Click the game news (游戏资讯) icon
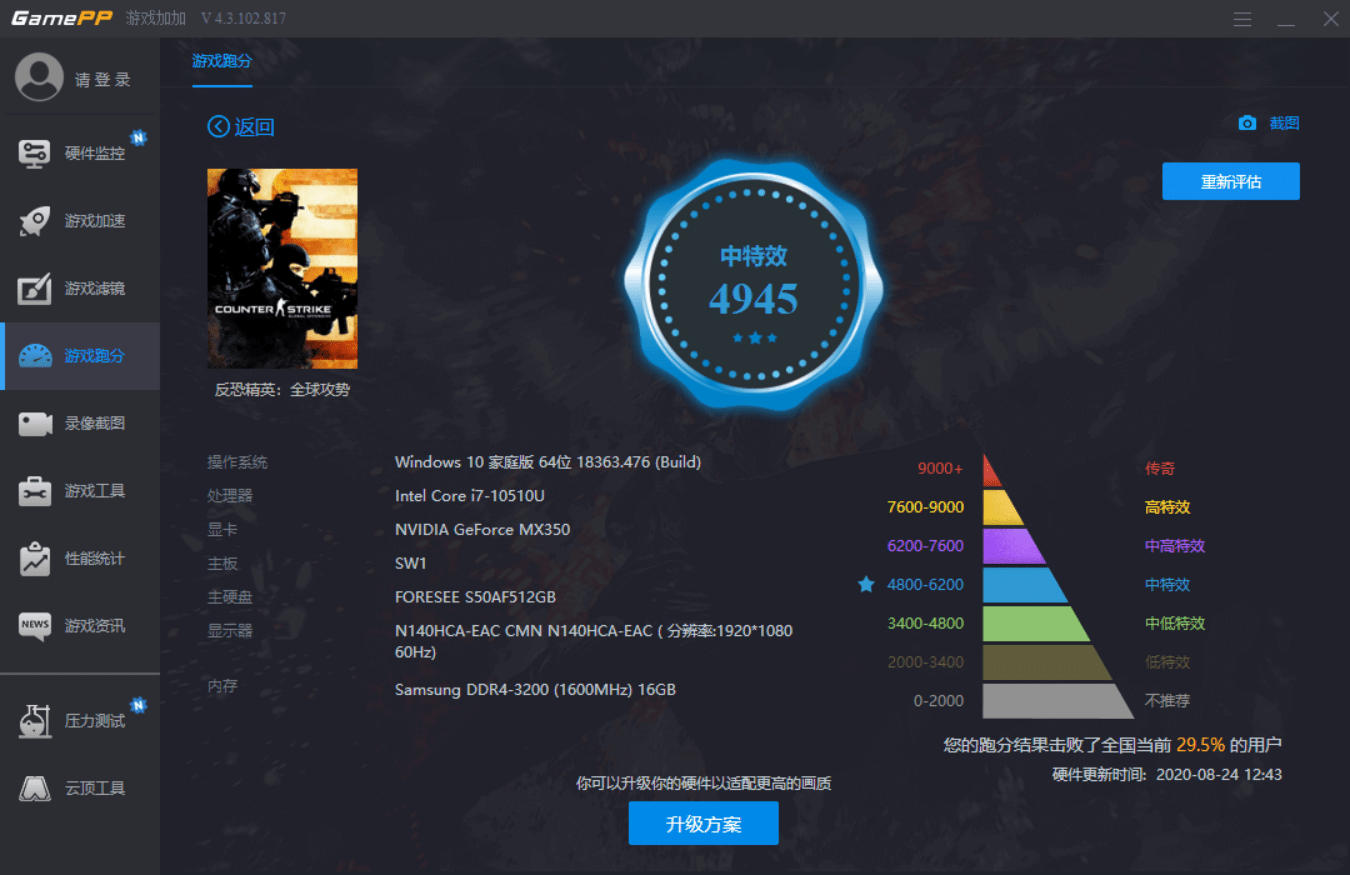 tap(35, 626)
